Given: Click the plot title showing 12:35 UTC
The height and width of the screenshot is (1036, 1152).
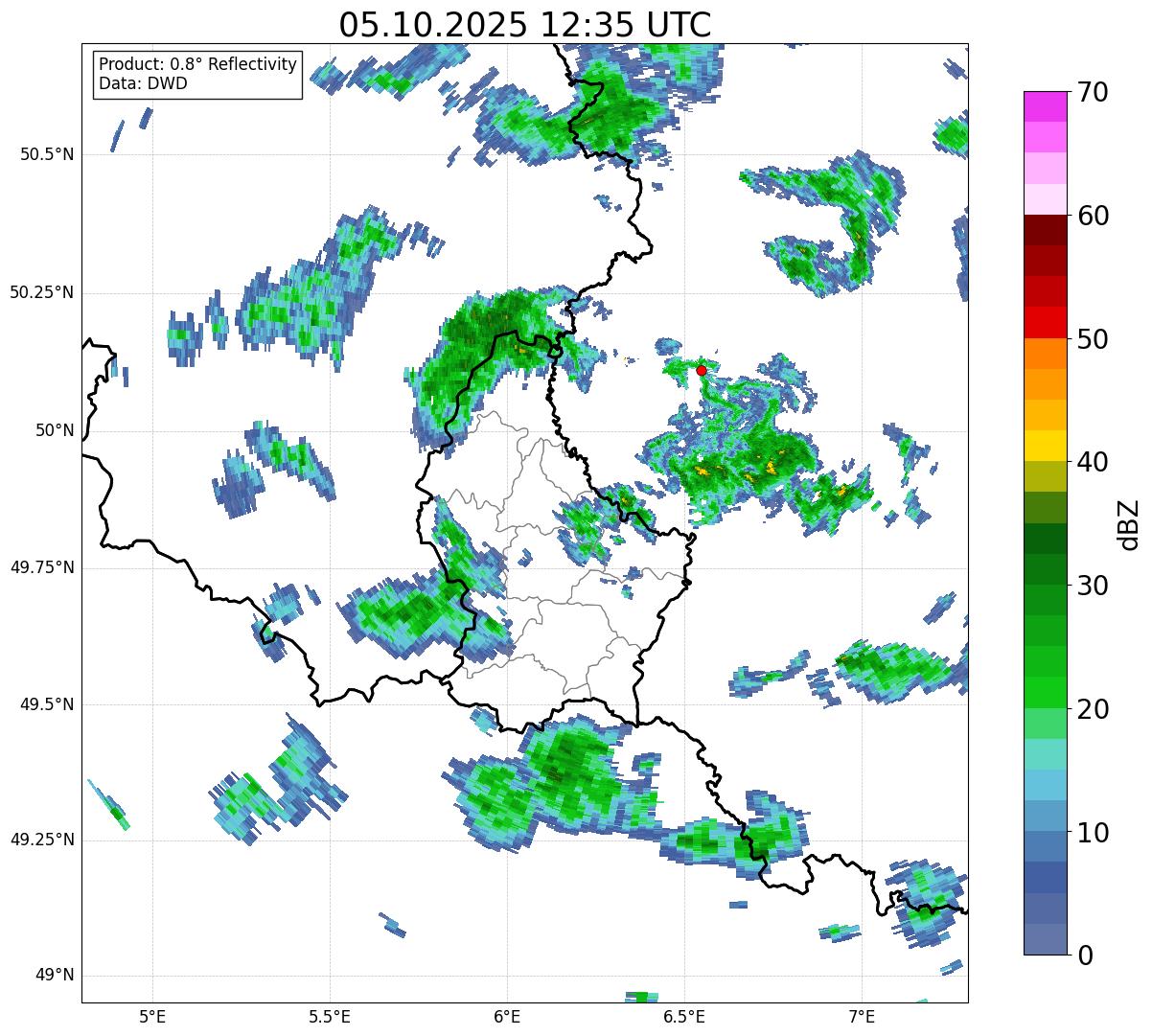Looking at the screenshot, I should (x=524, y=25).
